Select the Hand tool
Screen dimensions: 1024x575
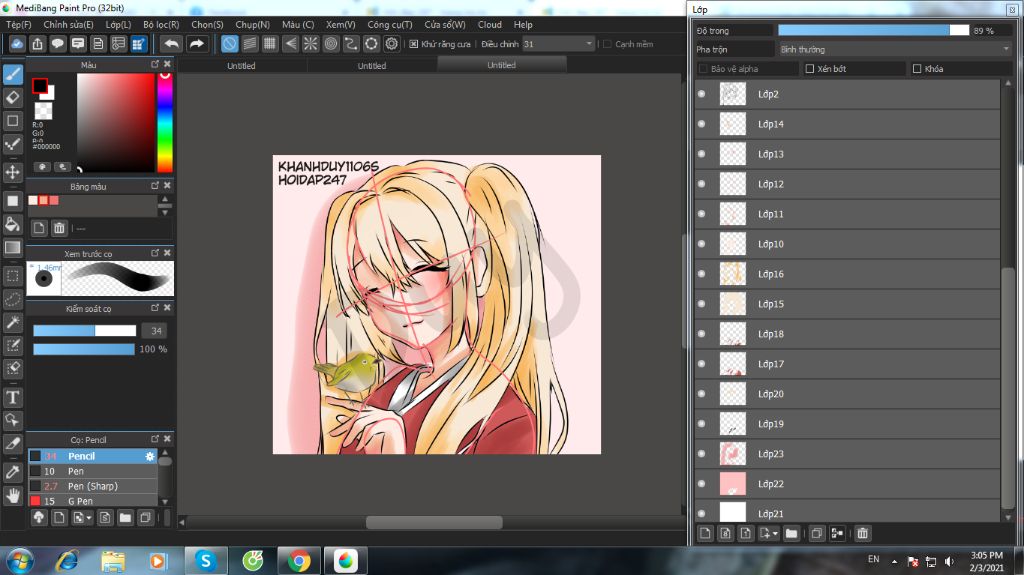(12, 496)
